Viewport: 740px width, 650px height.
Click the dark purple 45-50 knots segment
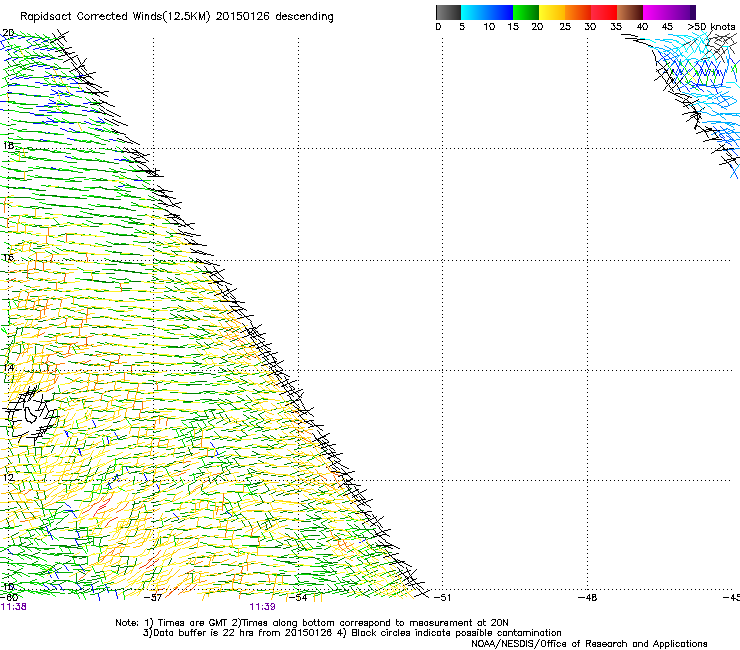tap(682, 12)
